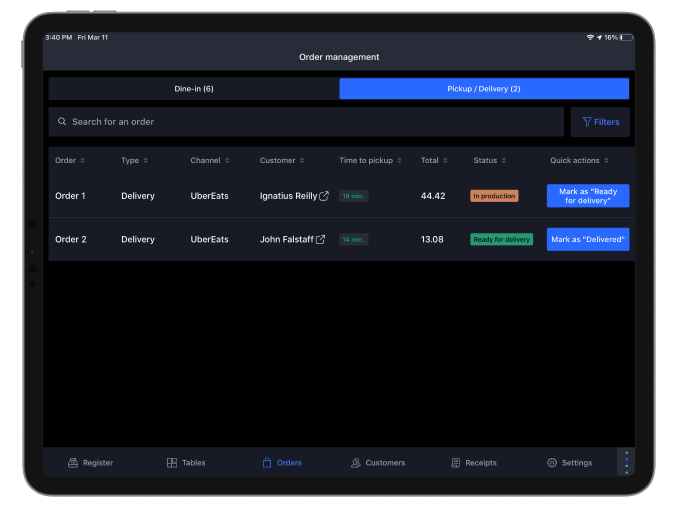
Task: Focus the Search for an order field
Action: pos(310,122)
